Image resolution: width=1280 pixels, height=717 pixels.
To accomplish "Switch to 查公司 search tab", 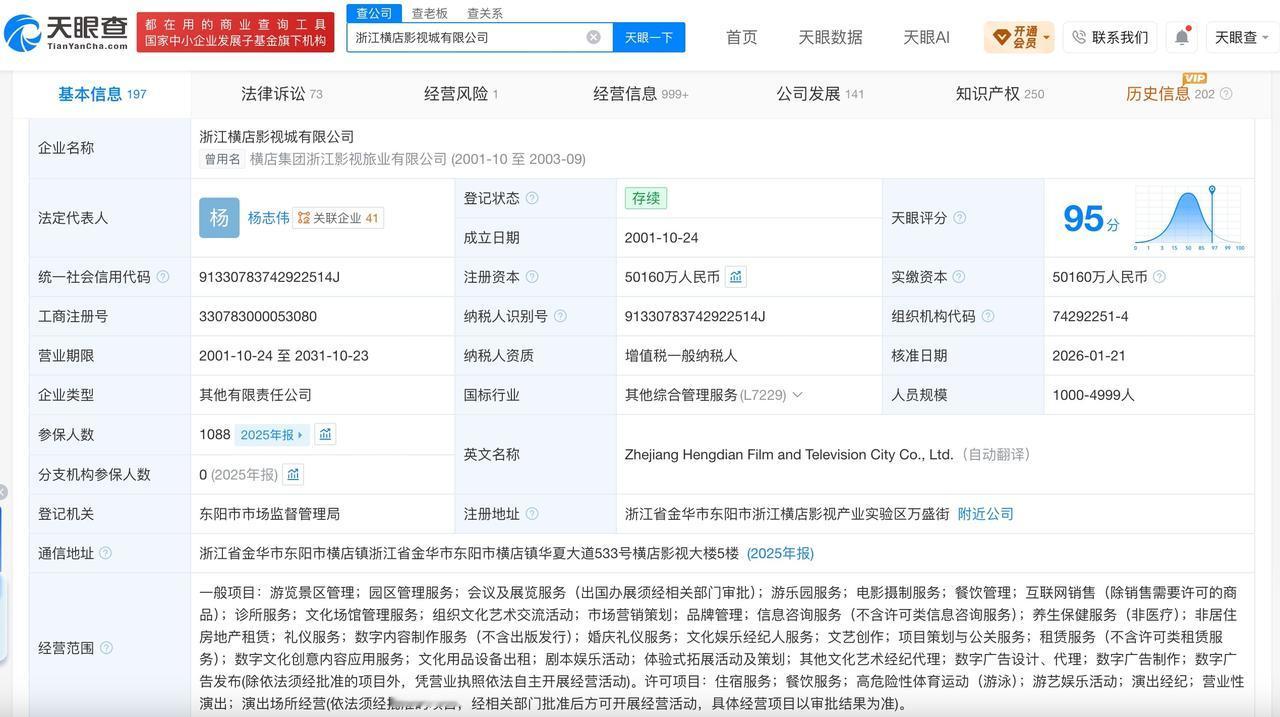I will coord(375,13).
